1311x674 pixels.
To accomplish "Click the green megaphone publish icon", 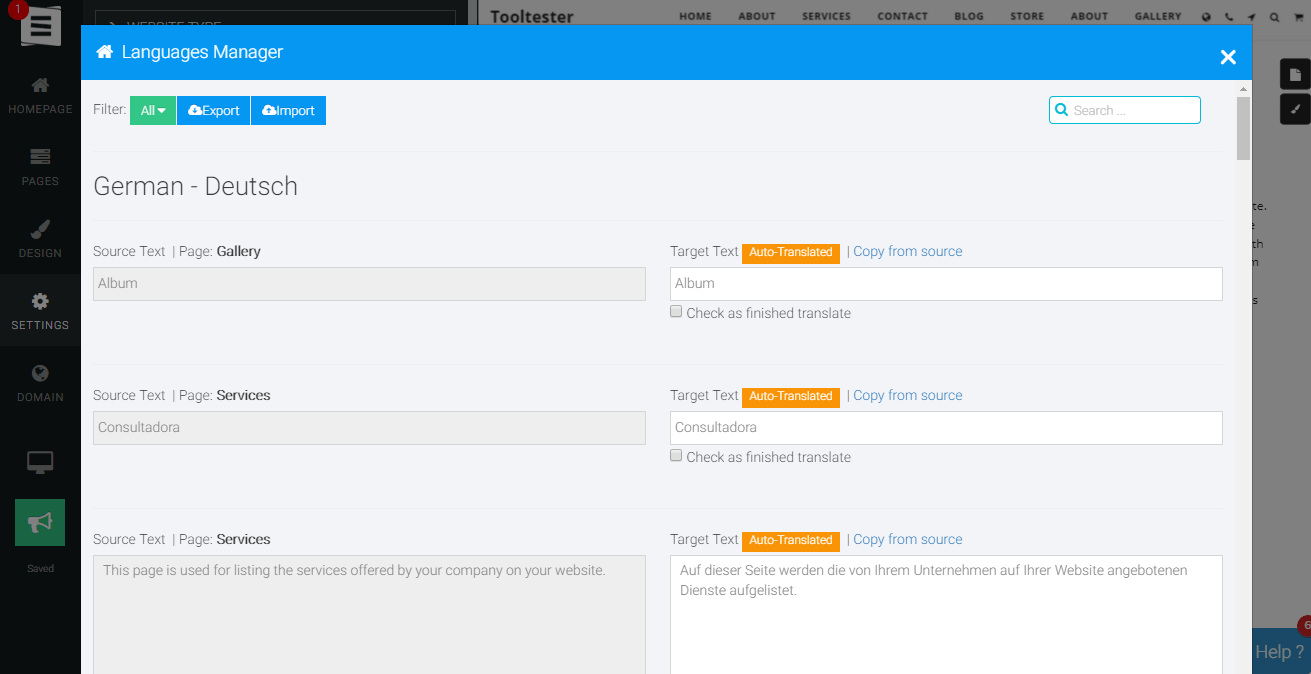I will (40, 522).
